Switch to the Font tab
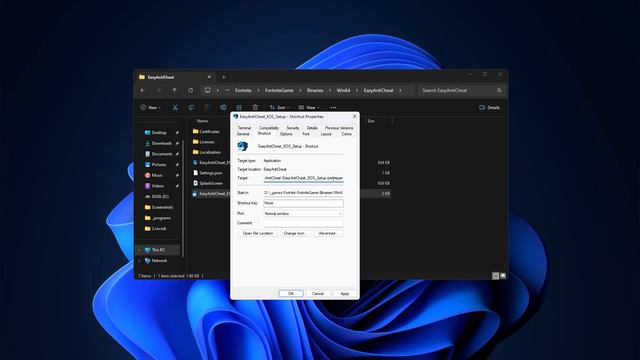The image size is (640, 360). [306, 134]
